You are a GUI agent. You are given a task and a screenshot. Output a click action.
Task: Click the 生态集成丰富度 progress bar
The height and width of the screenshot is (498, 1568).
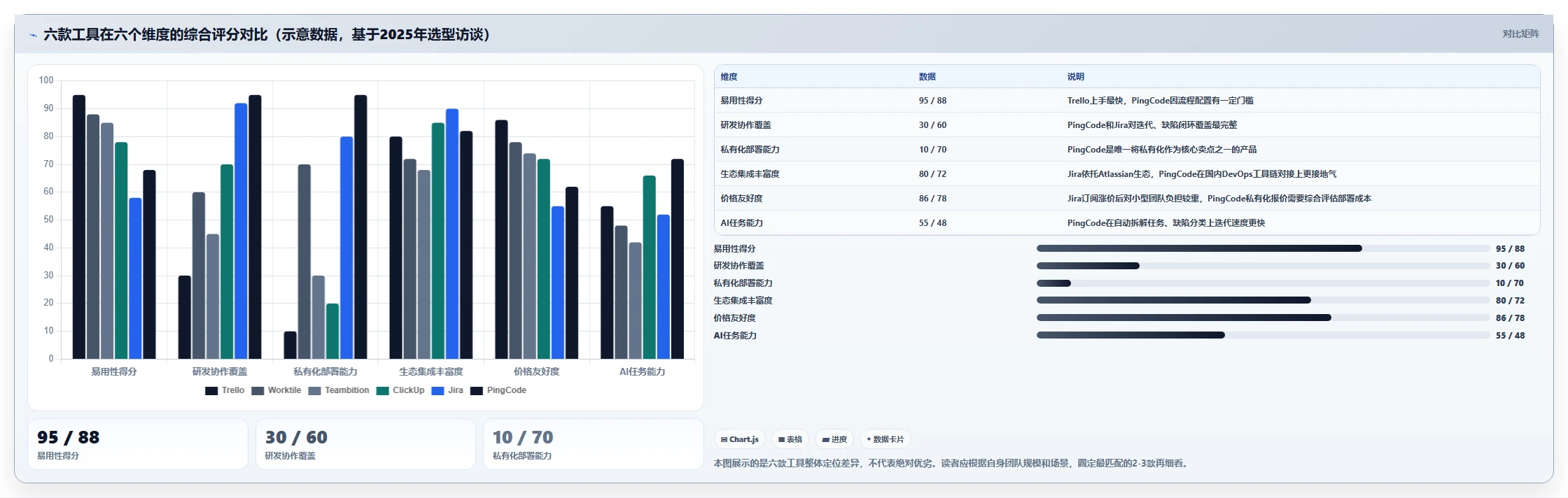1263,300
